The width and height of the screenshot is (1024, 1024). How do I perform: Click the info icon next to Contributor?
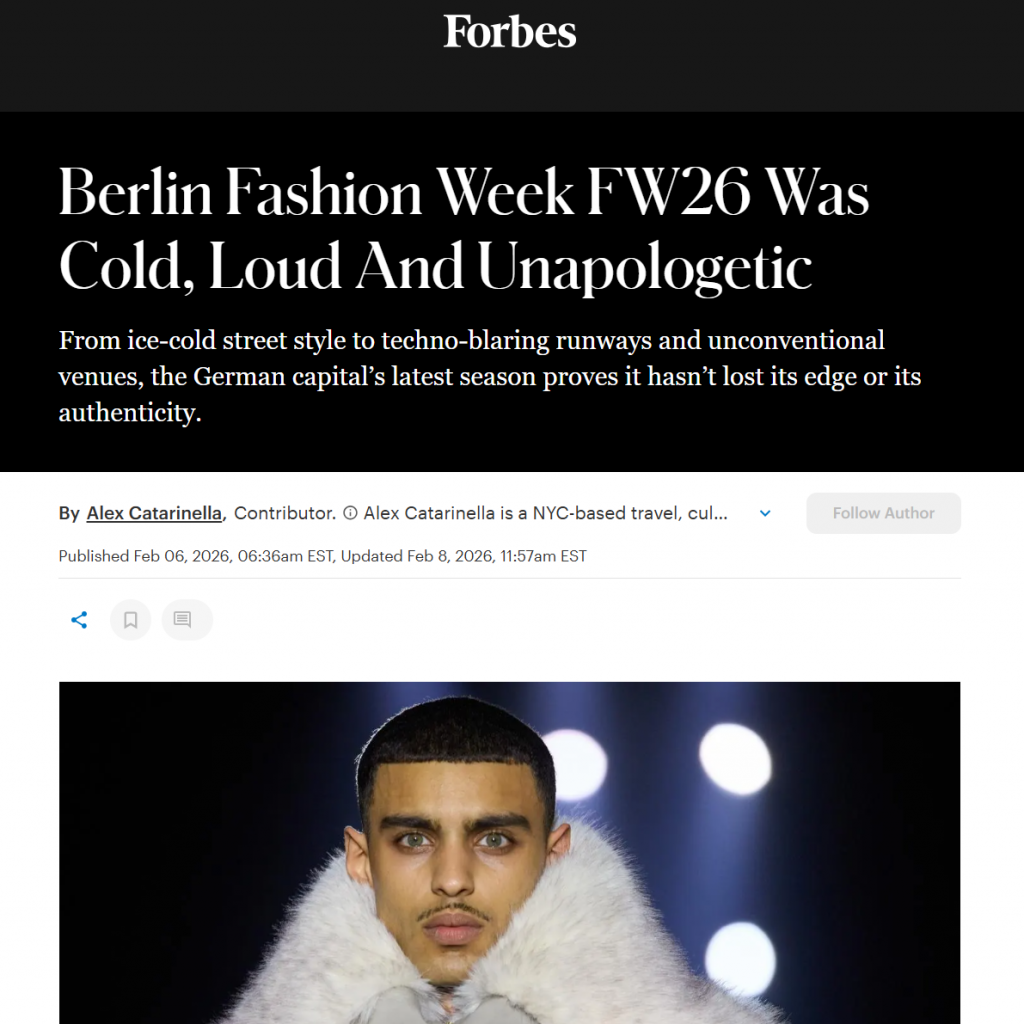[x=350, y=513]
